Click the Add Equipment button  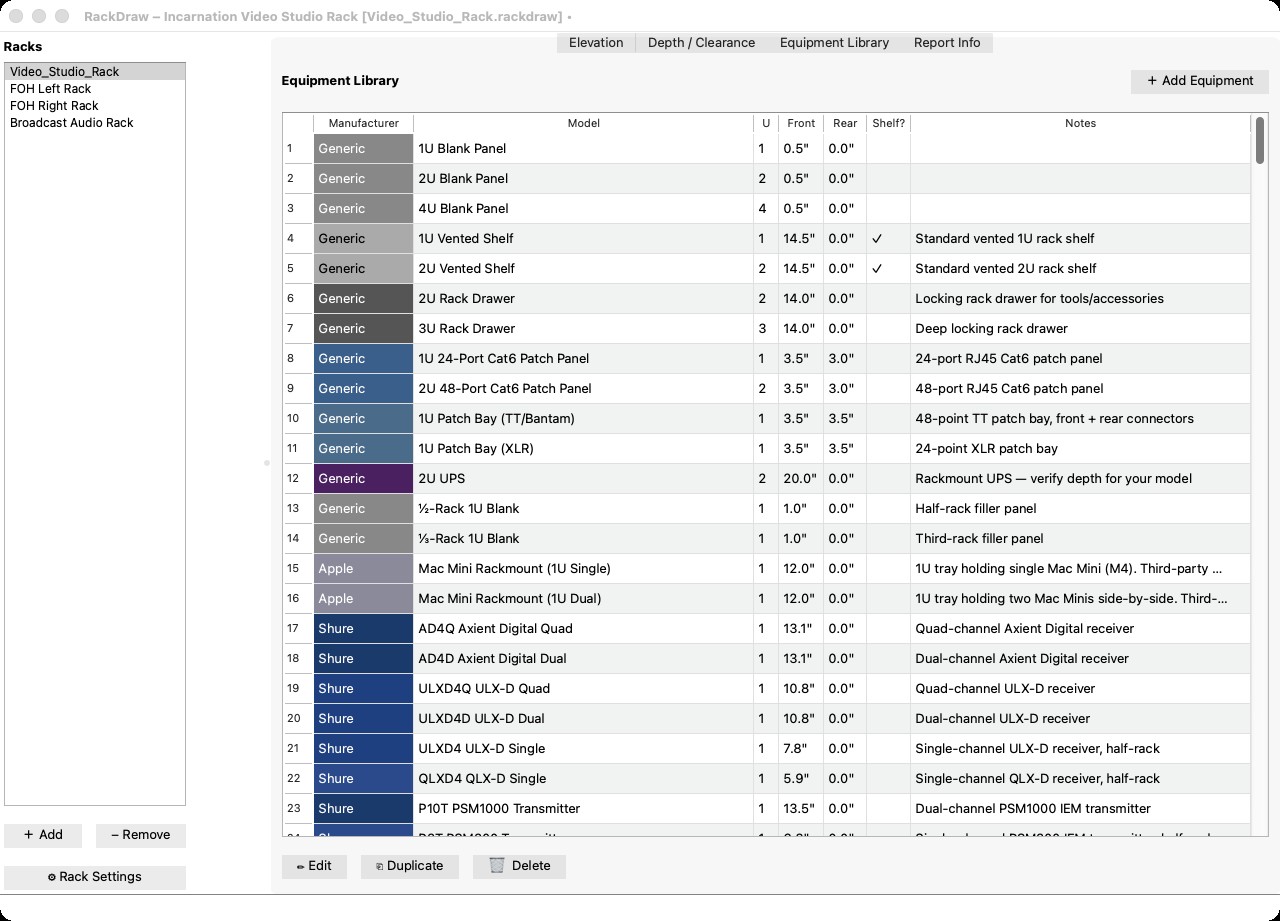[1200, 81]
